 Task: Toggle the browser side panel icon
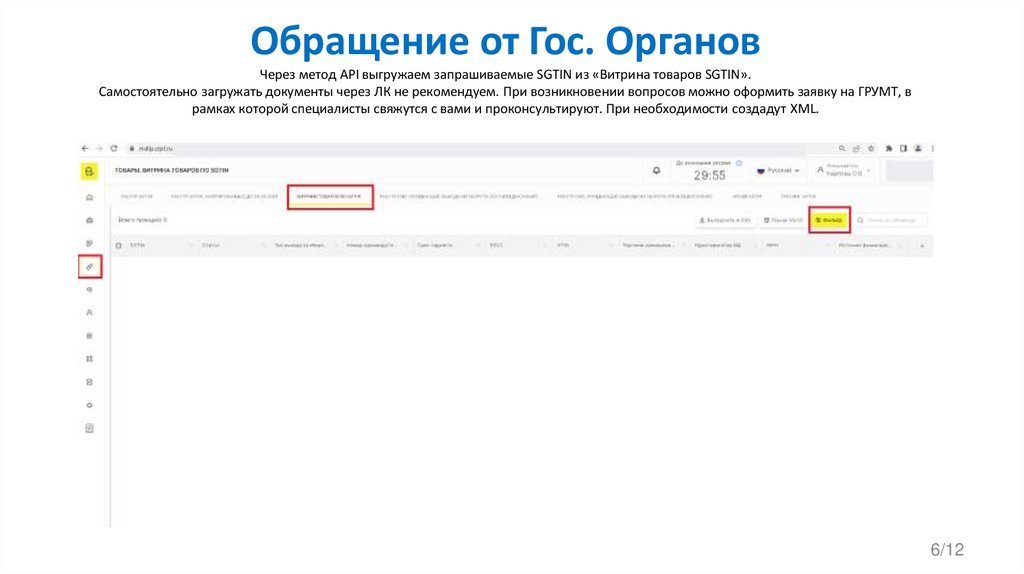pos(903,149)
